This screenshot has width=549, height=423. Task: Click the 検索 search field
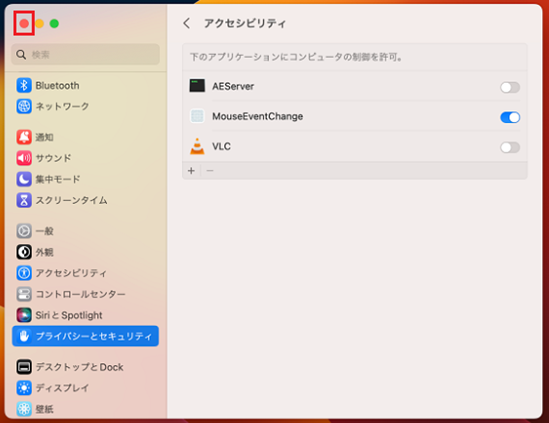tap(85, 54)
